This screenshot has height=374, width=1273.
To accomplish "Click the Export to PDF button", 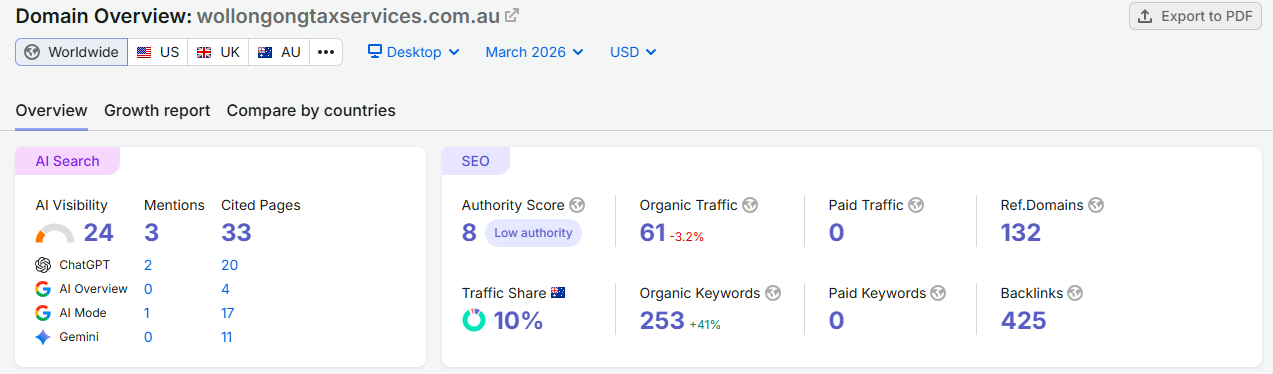I will tap(1195, 16).
